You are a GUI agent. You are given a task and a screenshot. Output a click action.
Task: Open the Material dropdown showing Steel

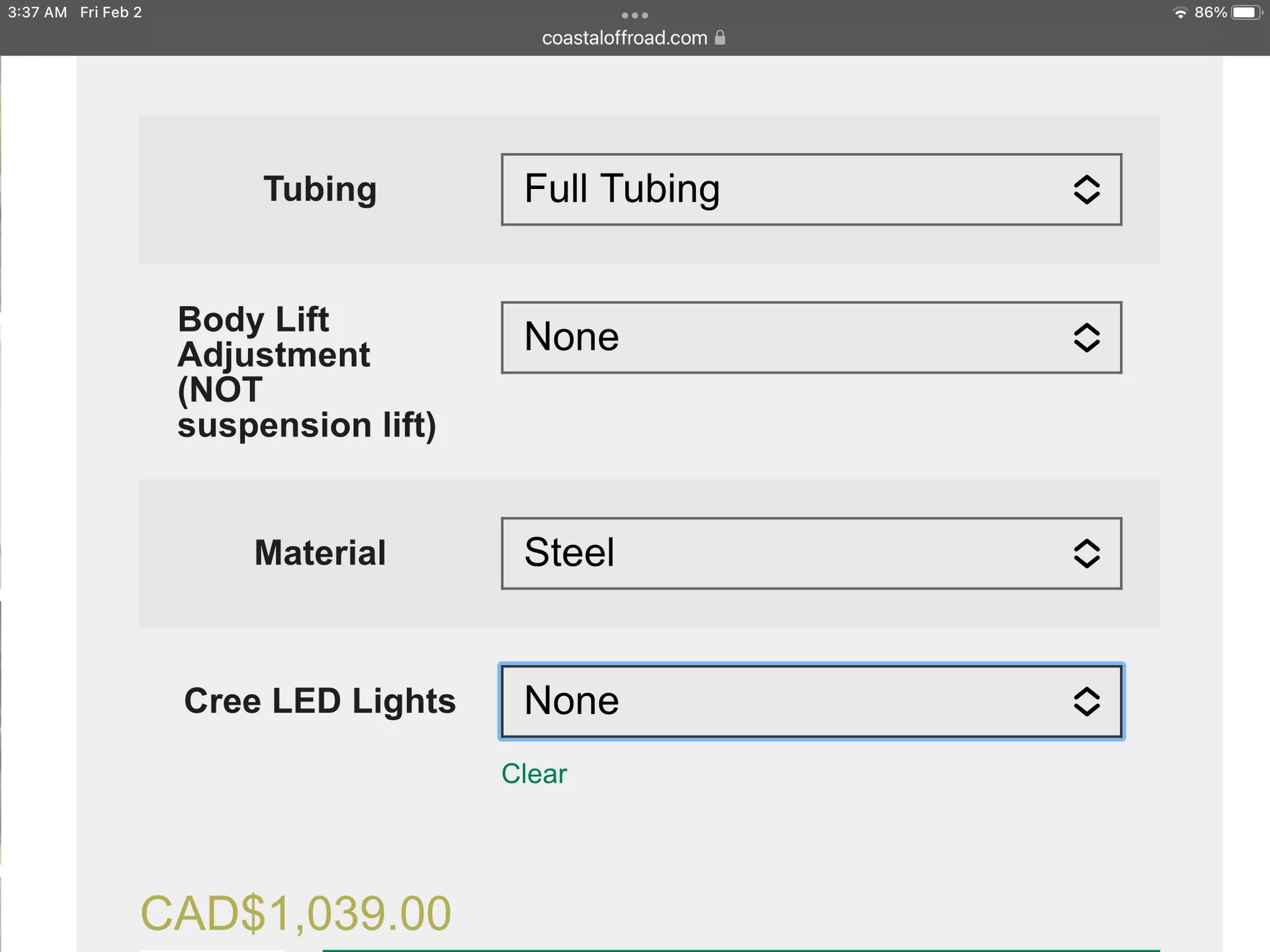point(811,553)
